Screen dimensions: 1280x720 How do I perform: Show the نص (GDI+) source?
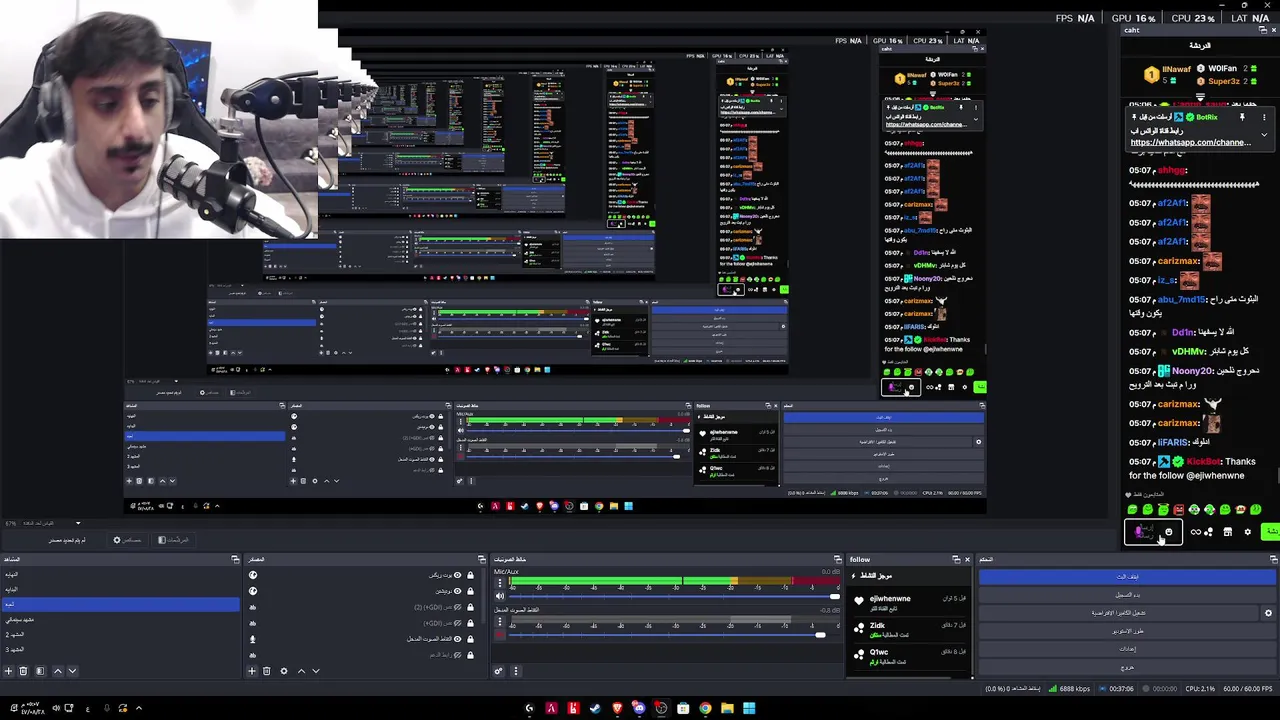[x=458, y=623]
